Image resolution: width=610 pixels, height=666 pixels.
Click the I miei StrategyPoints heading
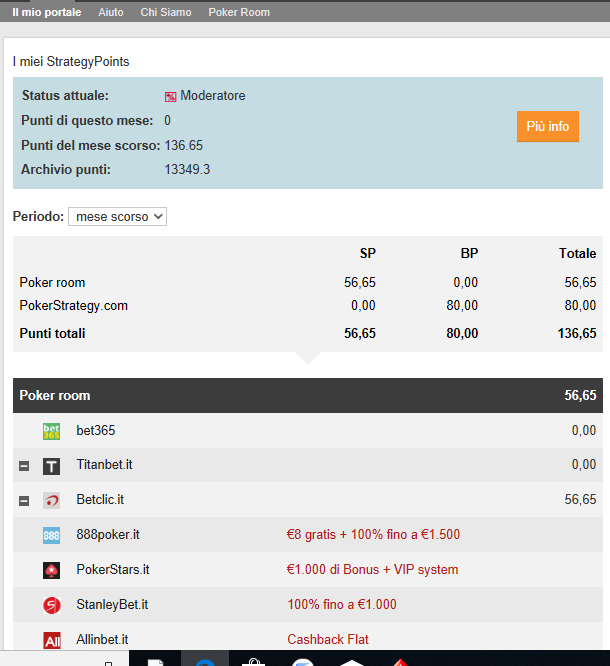pyautogui.click(x=71, y=62)
